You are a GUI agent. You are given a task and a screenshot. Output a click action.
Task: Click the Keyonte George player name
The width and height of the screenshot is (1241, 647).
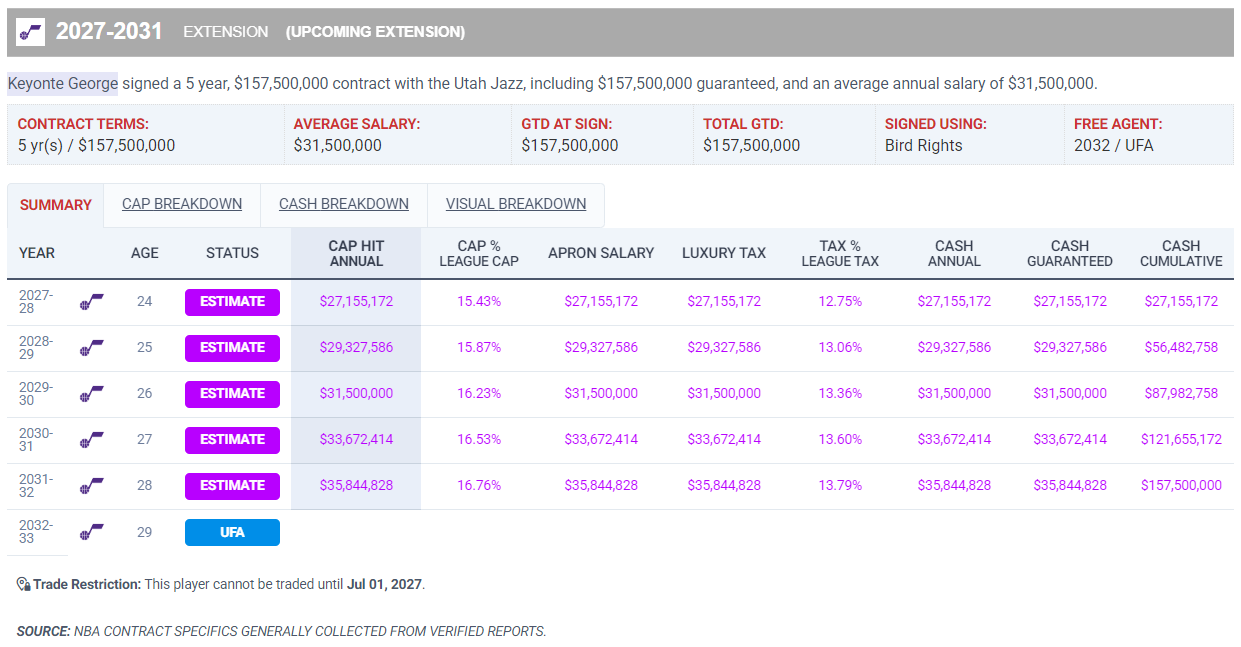point(63,83)
